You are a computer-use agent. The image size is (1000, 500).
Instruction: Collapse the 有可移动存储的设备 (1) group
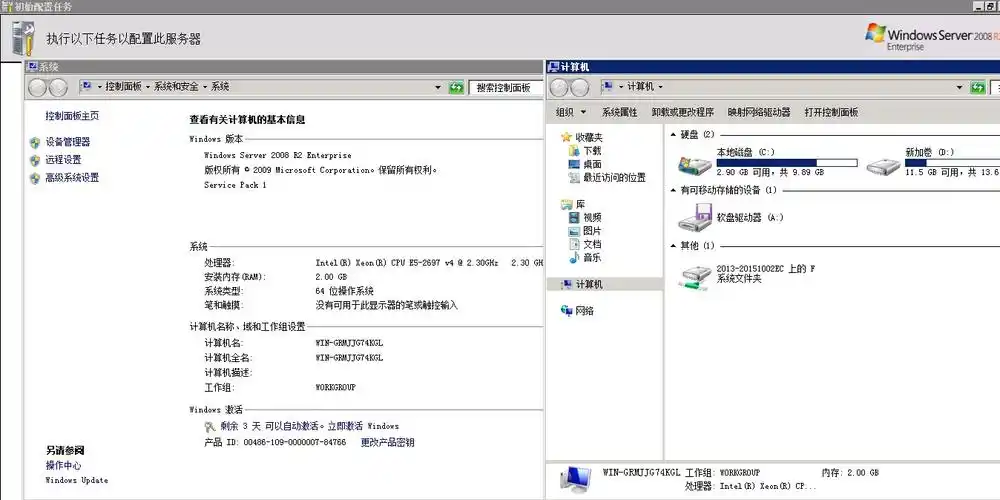pyautogui.click(x=673, y=191)
